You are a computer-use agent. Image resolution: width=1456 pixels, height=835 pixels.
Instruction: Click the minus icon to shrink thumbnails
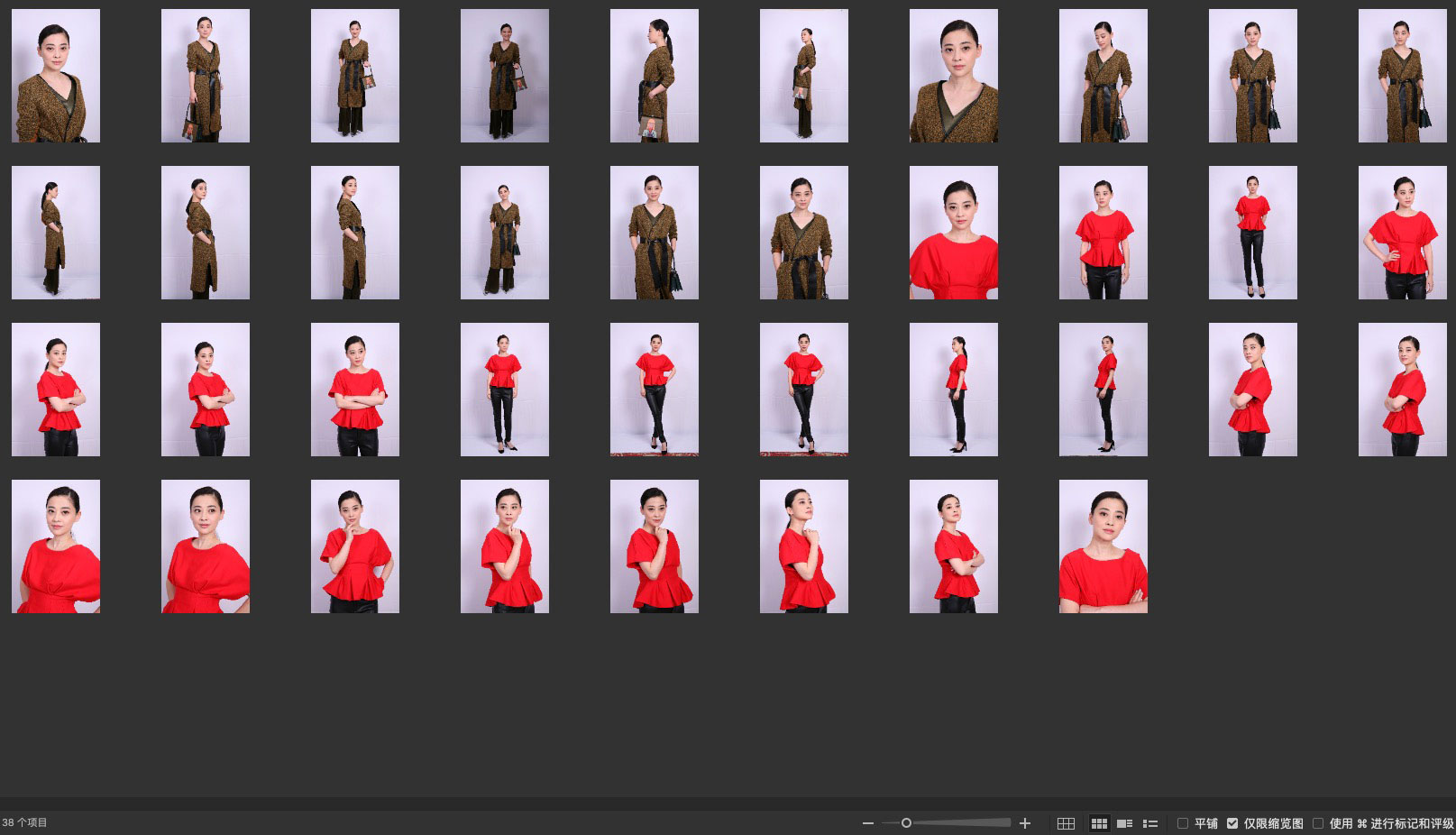[x=867, y=823]
